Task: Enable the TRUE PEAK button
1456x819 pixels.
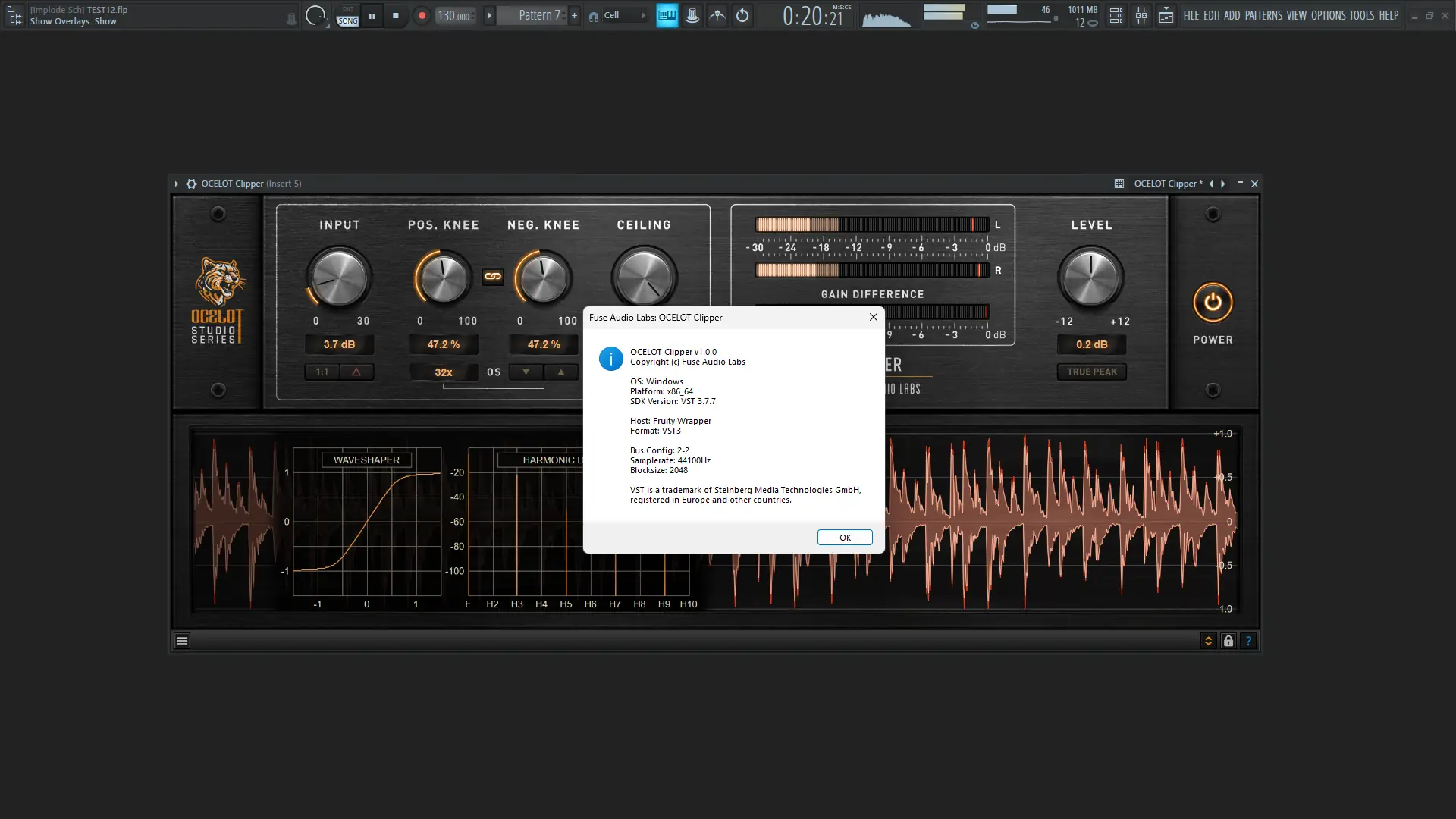Action: (1091, 372)
